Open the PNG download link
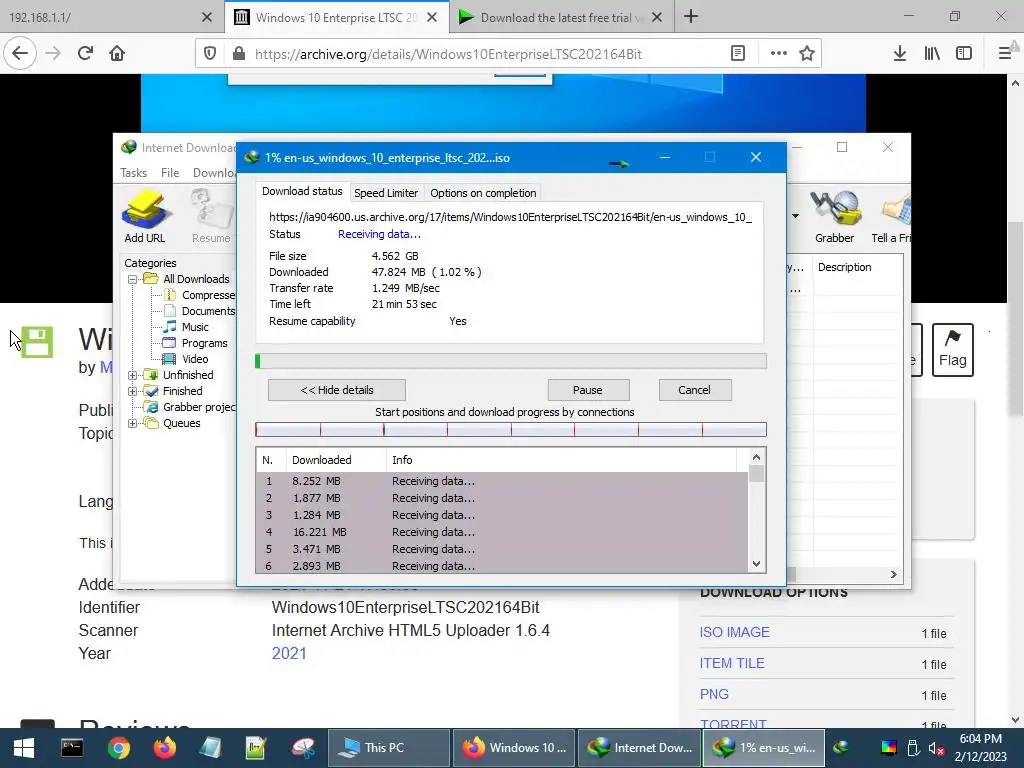This screenshot has height=768, width=1024. point(714,694)
